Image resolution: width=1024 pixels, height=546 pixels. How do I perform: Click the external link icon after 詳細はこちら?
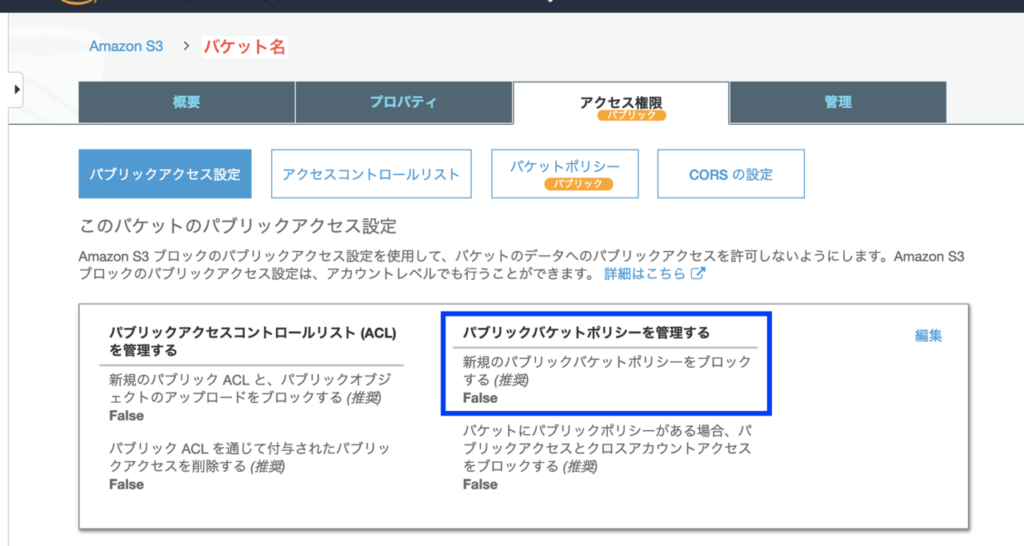[698, 274]
